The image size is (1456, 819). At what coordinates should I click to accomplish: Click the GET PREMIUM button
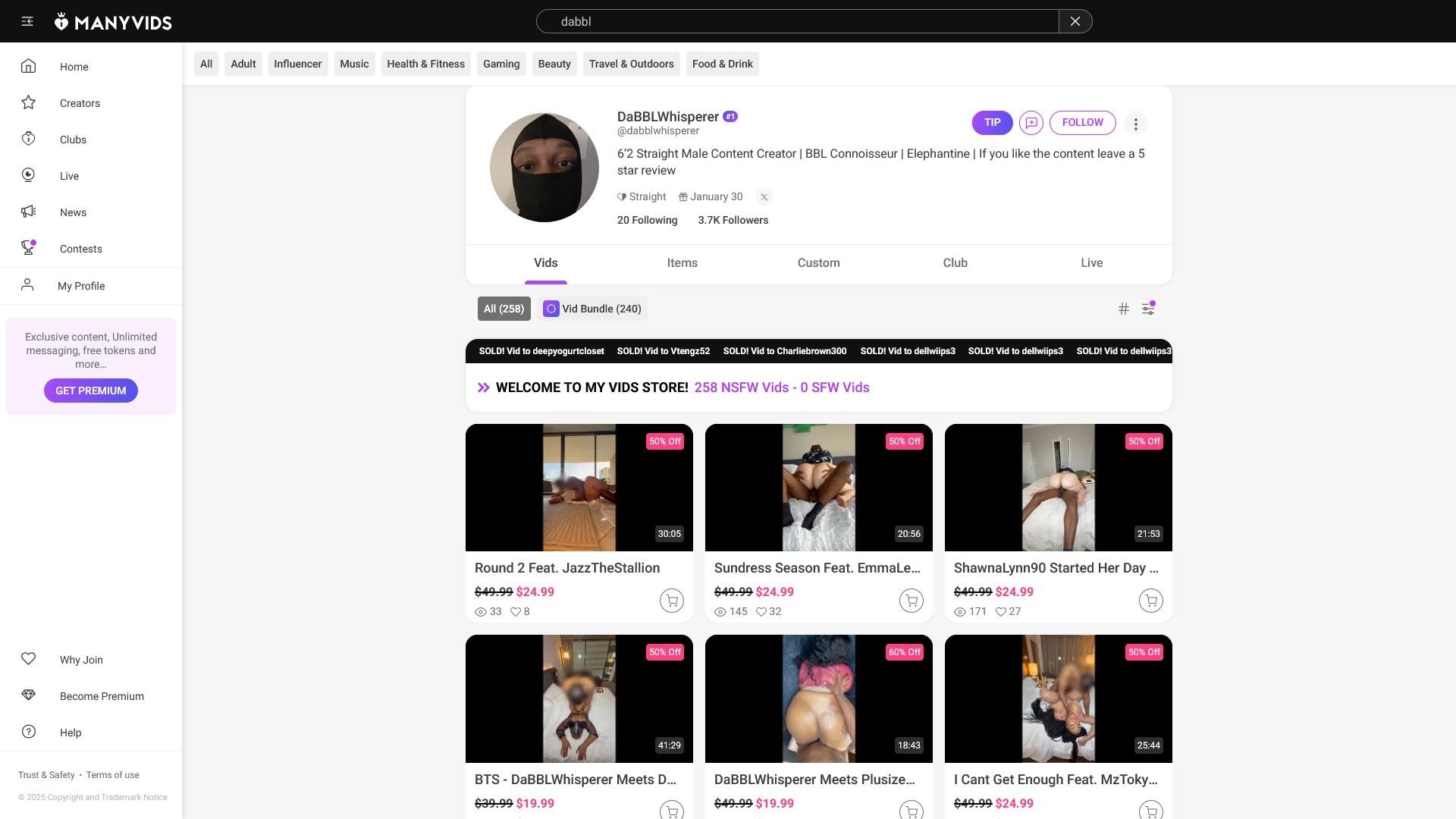[x=91, y=391]
